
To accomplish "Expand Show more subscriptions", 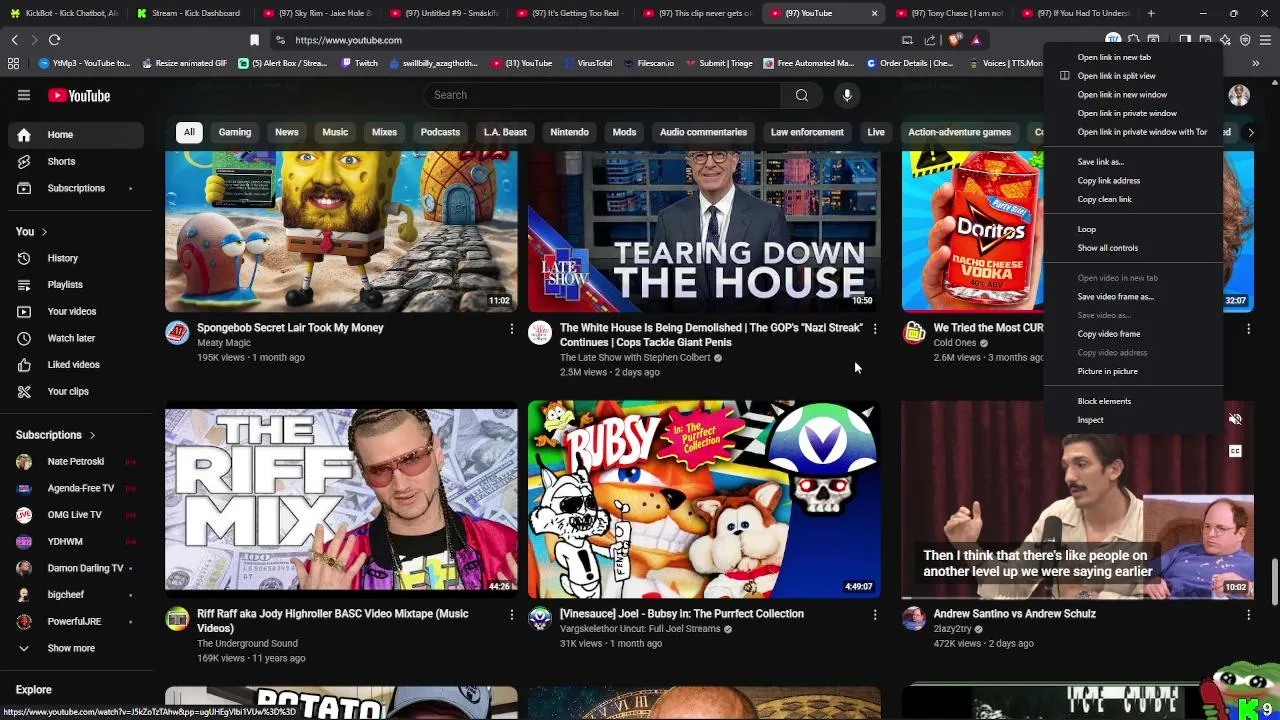I will click(x=76, y=648).
